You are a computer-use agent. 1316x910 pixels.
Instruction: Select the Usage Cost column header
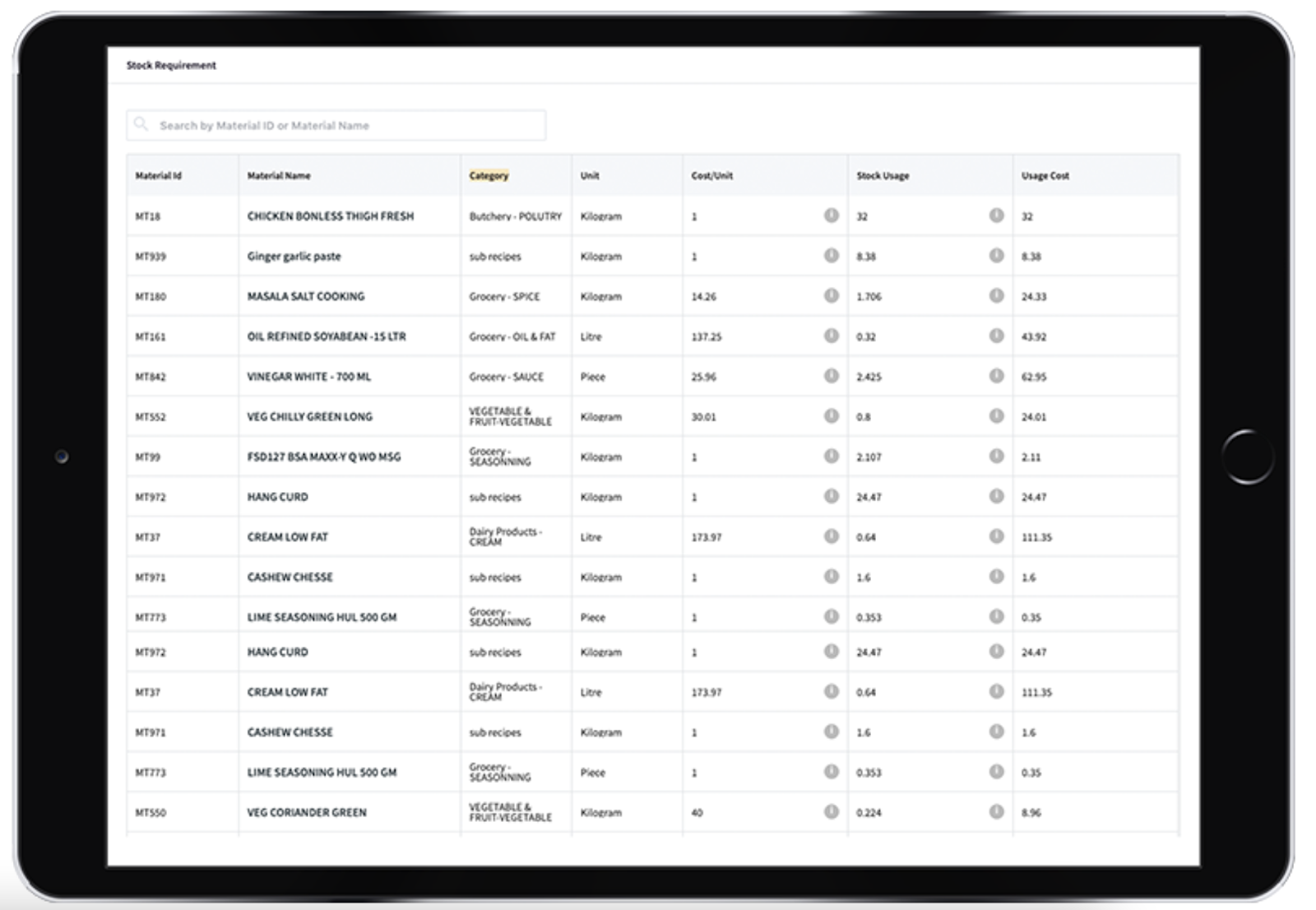click(1043, 175)
